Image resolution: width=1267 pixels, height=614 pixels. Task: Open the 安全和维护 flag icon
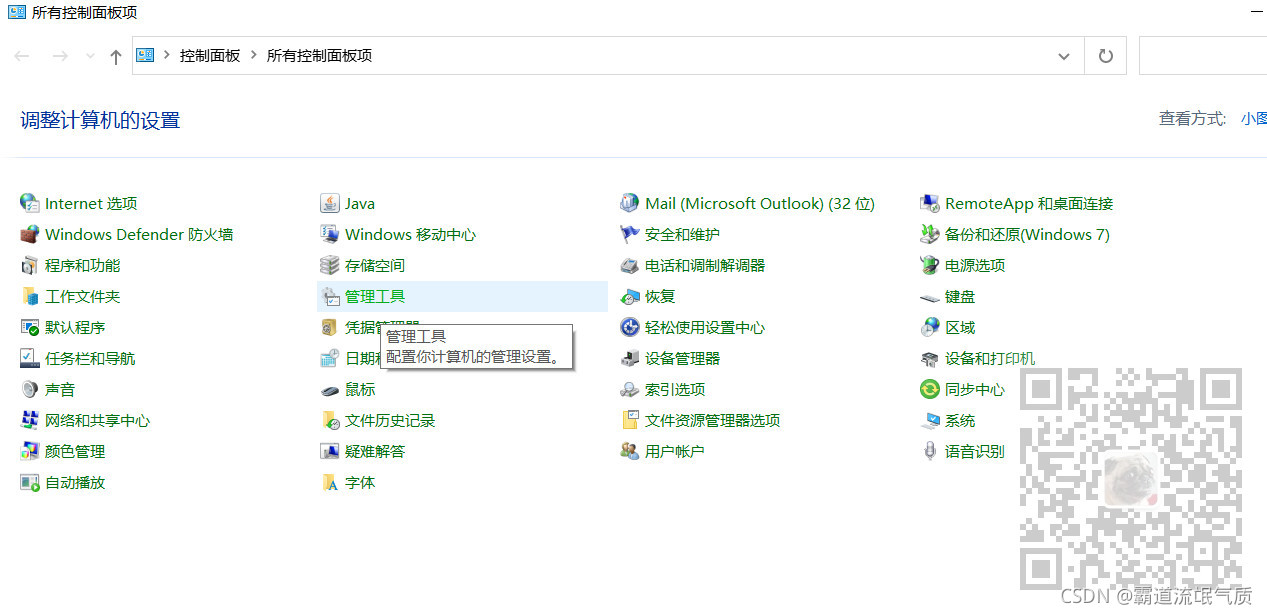pos(629,234)
